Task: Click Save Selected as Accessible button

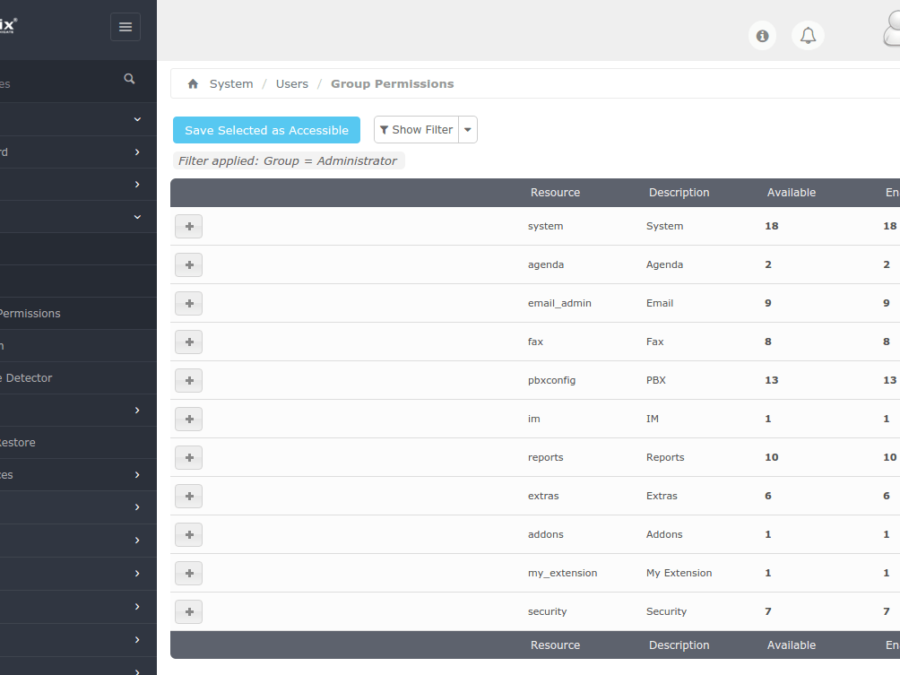Action: tap(266, 130)
